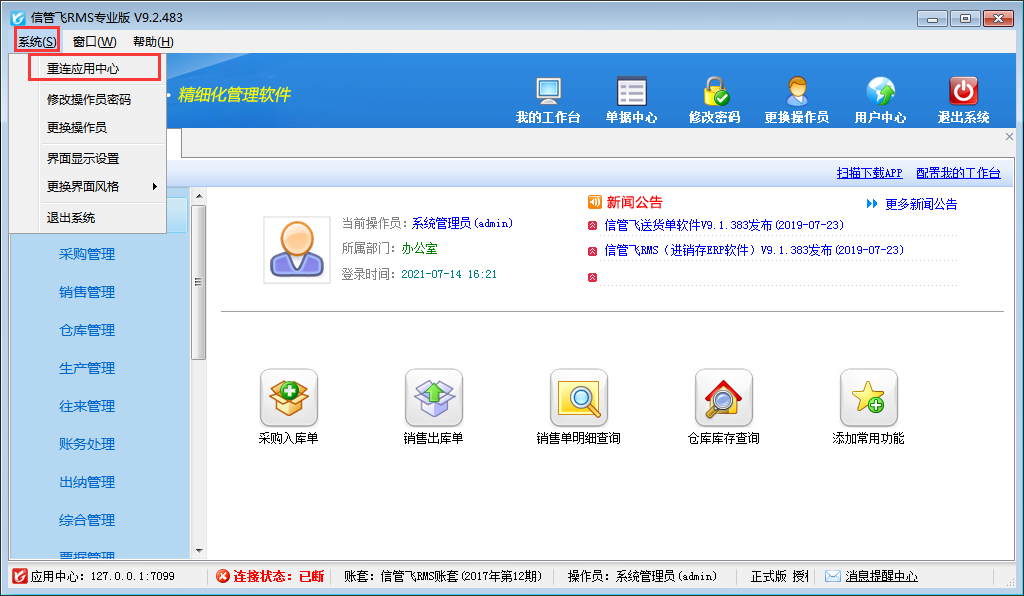Select 销售管理 in sidebar
The image size is (1024, 596).
point(87,292)
